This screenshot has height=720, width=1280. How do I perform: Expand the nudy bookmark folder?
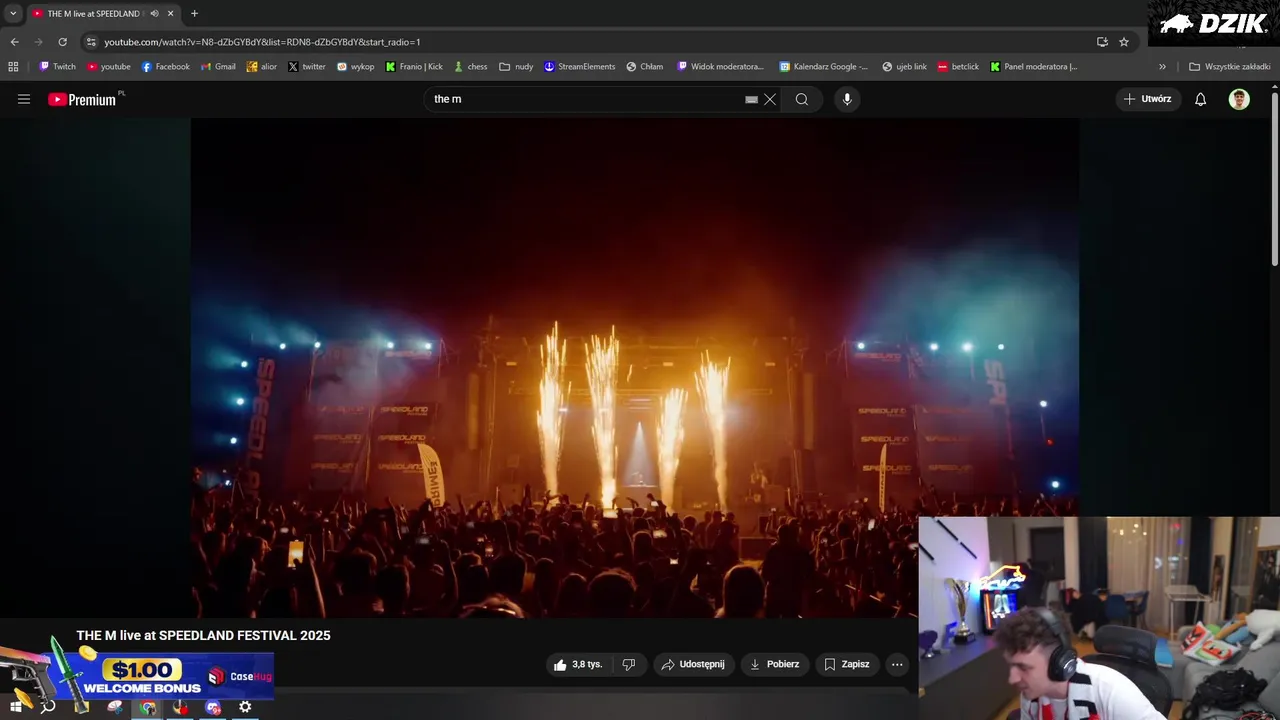[x=516, y=67]
